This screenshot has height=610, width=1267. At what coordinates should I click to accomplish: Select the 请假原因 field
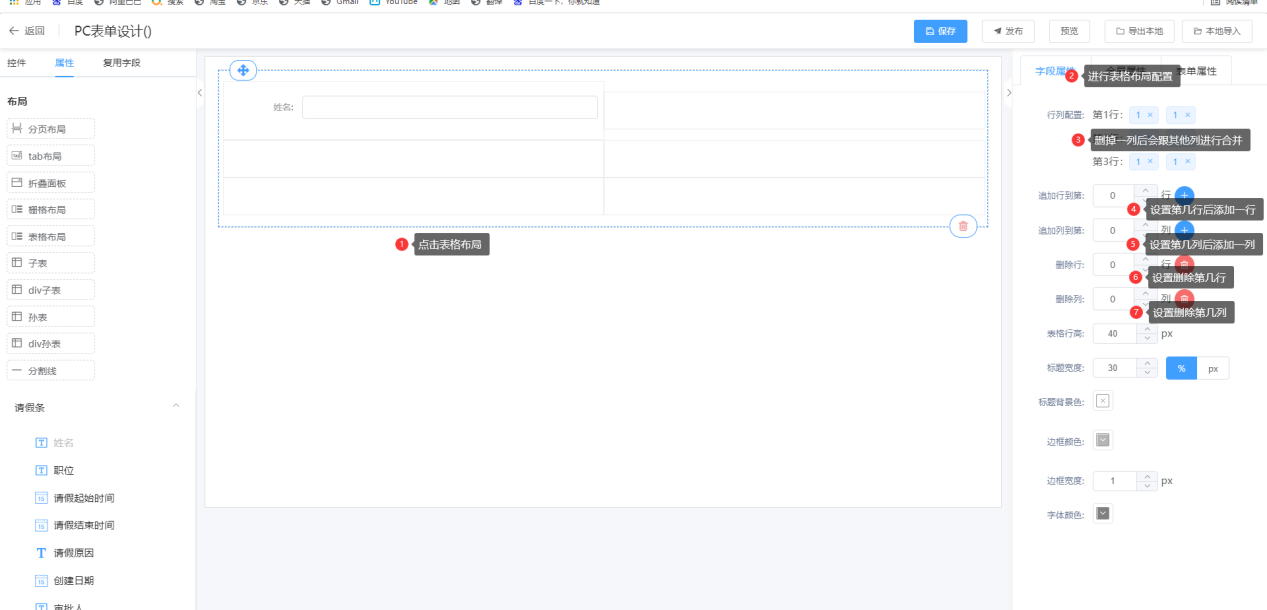point(65,553)
